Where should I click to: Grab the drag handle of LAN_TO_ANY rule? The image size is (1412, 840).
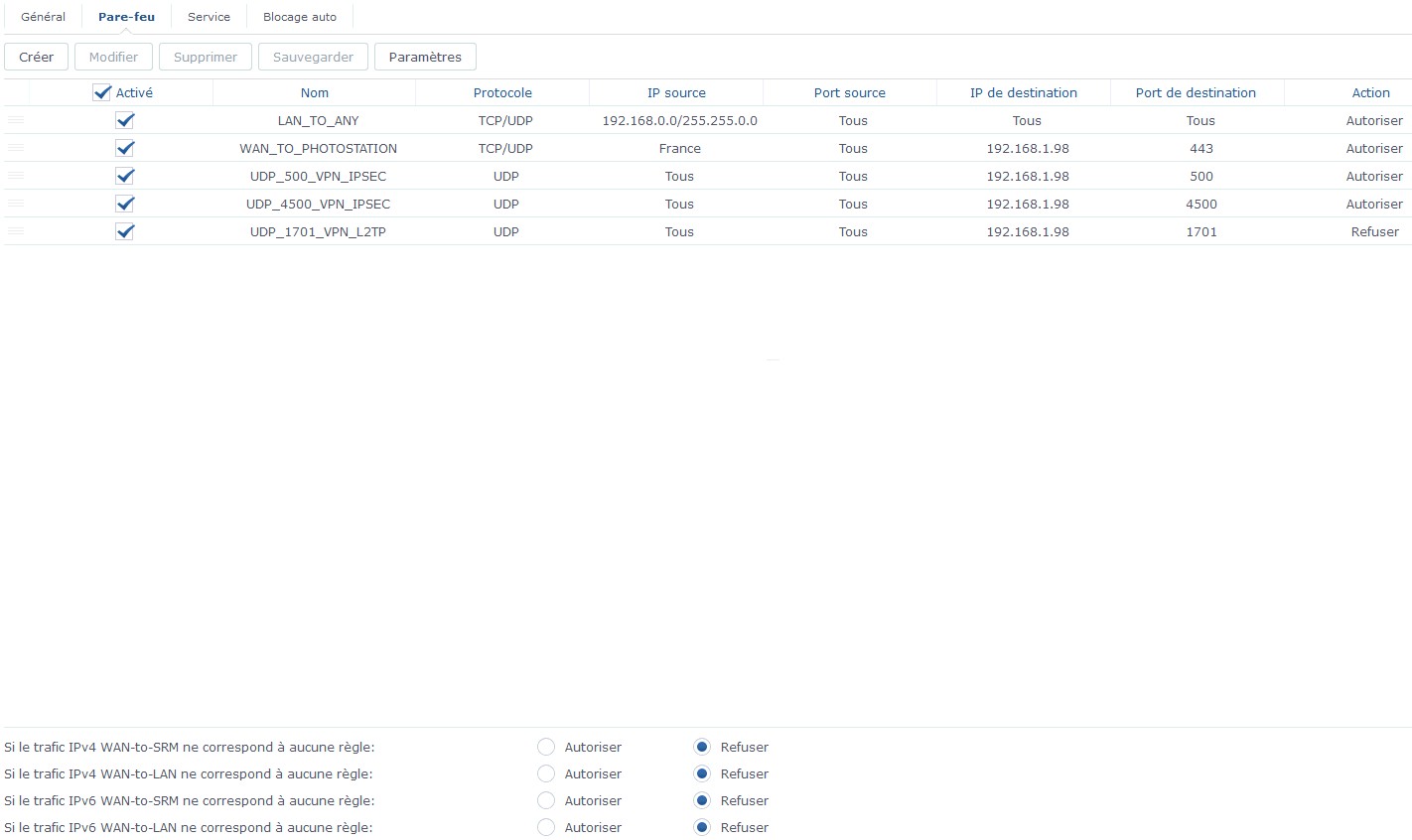pos(16,120)
